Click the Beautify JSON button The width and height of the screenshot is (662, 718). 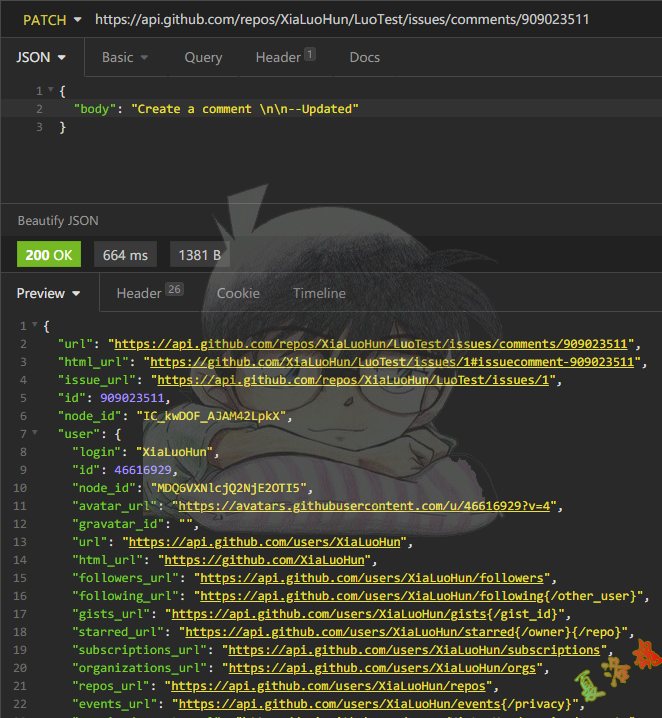tap(58, 220)
